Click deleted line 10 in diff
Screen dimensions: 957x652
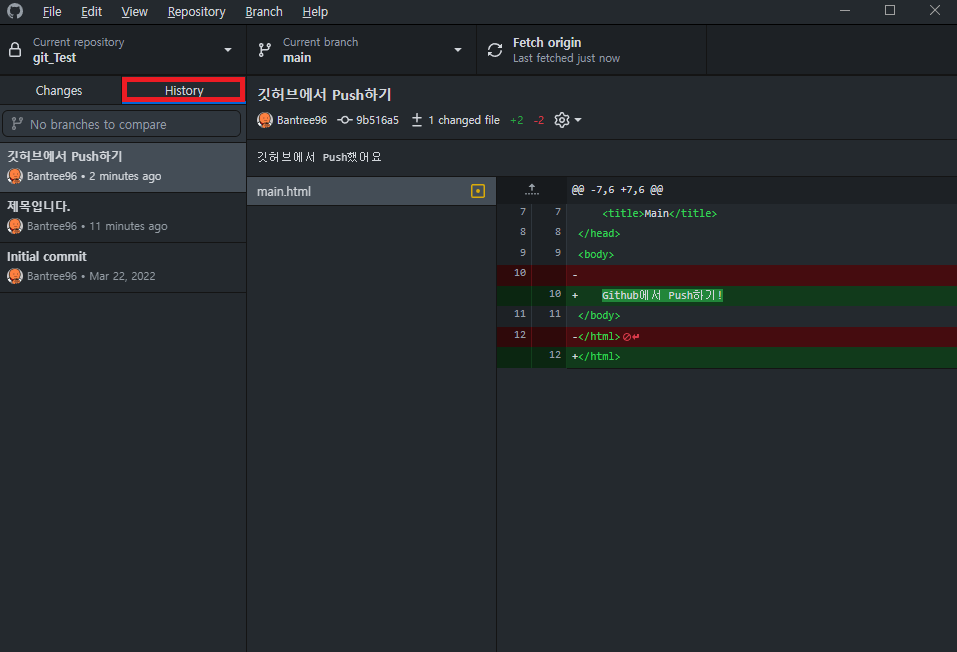tap(726, 275)
